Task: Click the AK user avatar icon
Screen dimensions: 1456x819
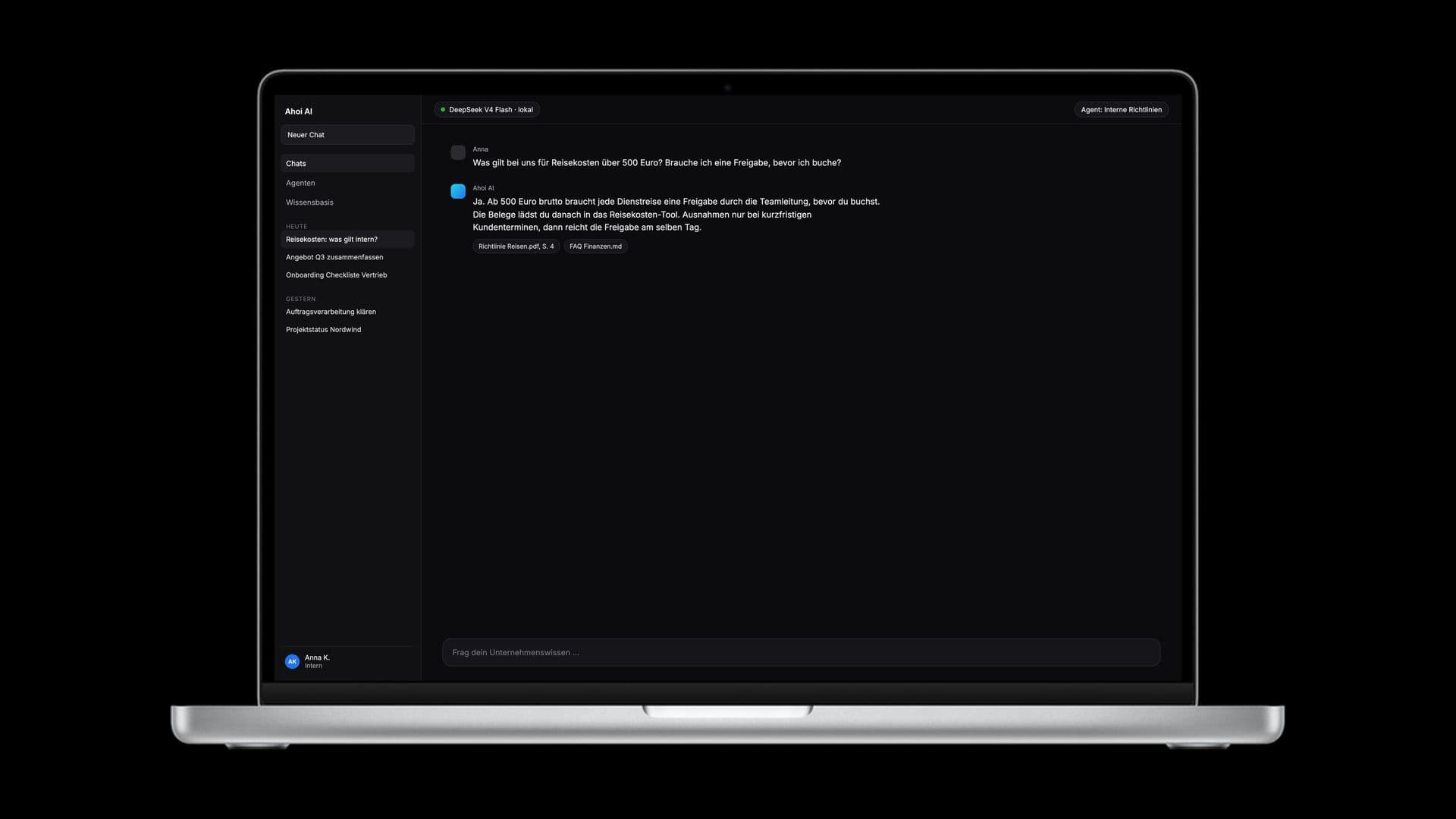Action: tap(292, 661)
